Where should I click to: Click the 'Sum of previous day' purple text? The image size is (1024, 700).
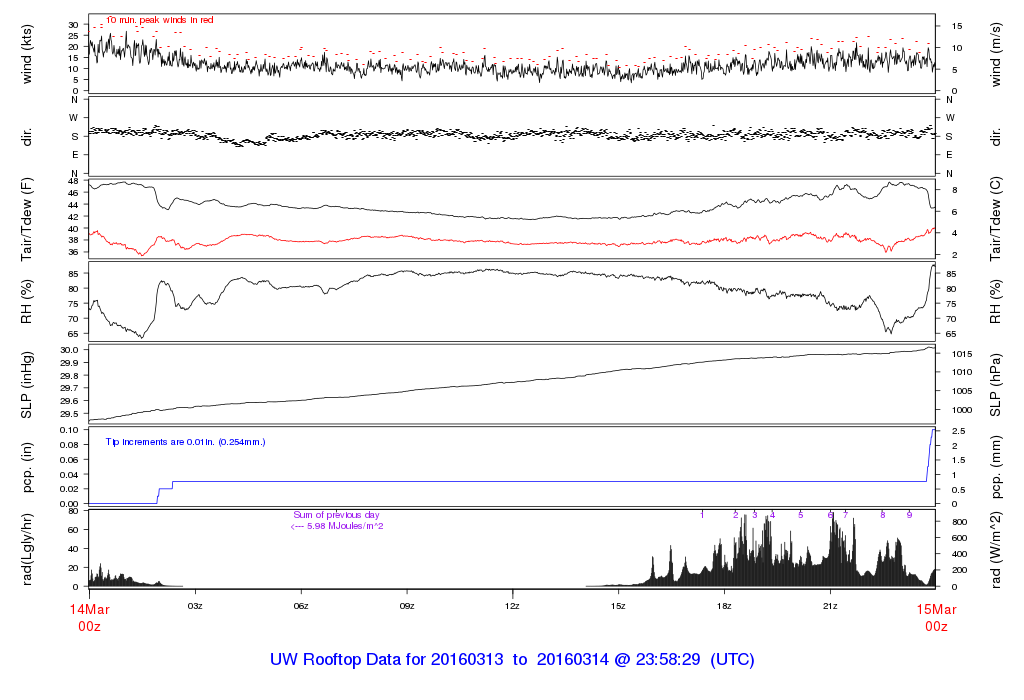(x=336, y=515)
